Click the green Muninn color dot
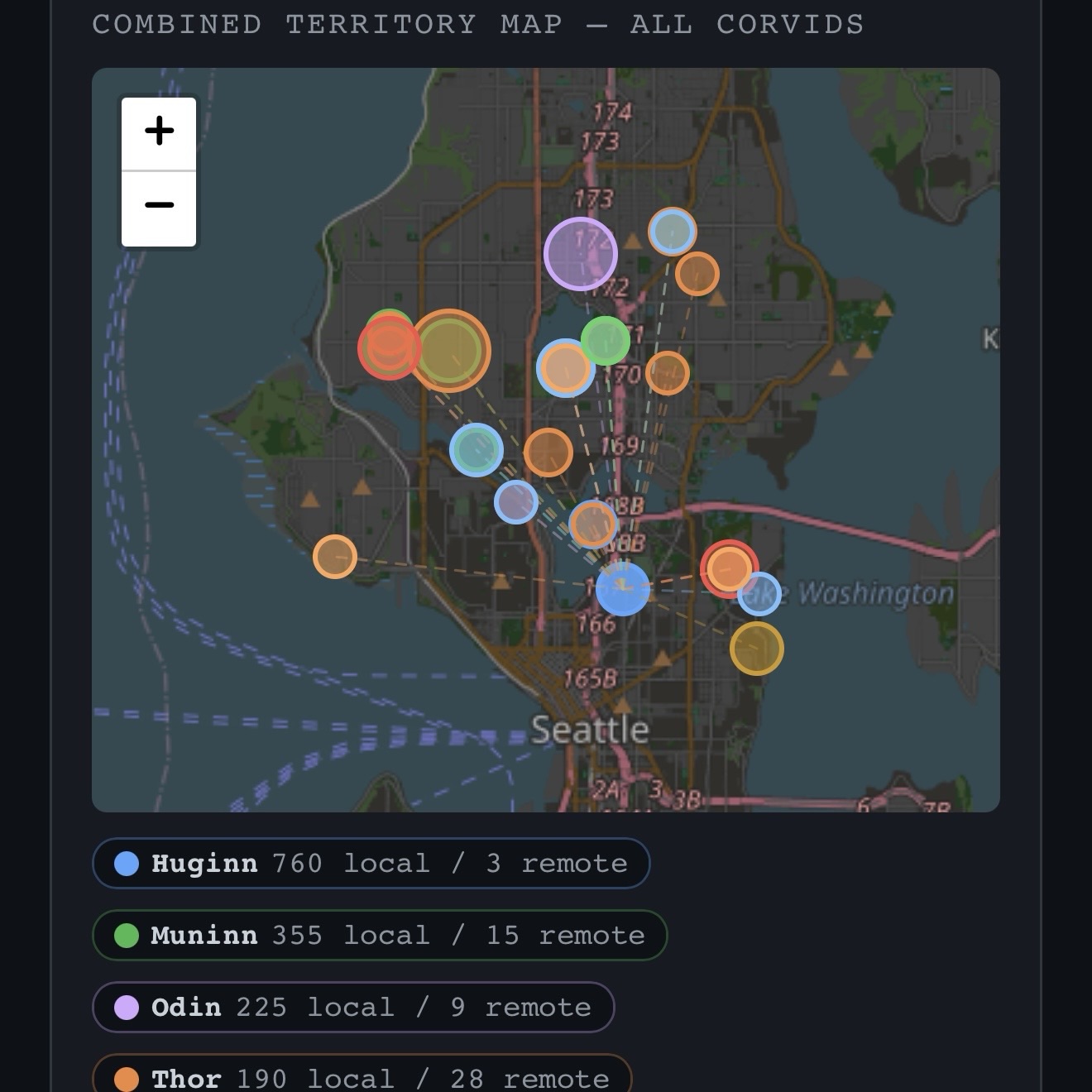This screenshot has width=1092, height=1092. click(127, 936)
